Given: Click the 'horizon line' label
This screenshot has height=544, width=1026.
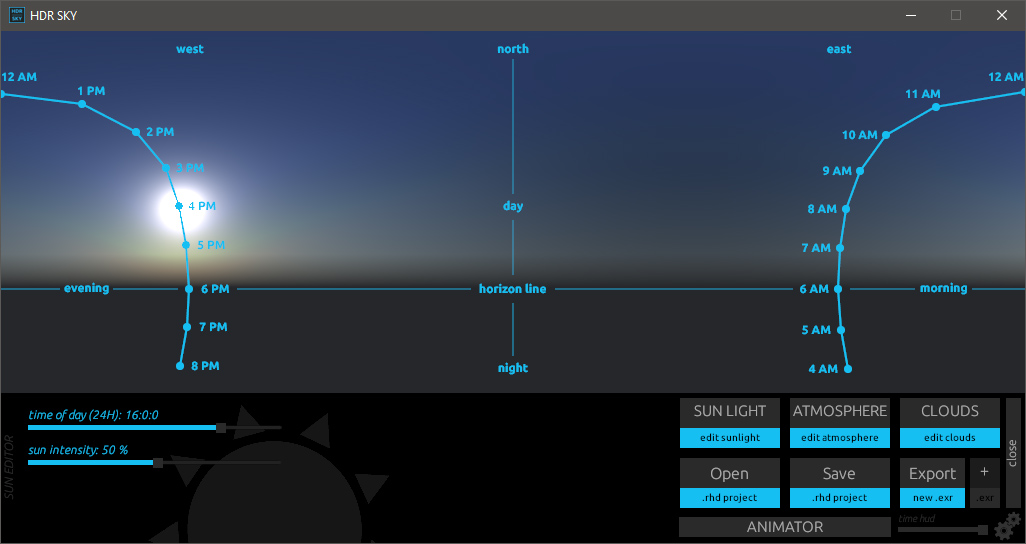Looking at the screenshot, I should 513,289.
